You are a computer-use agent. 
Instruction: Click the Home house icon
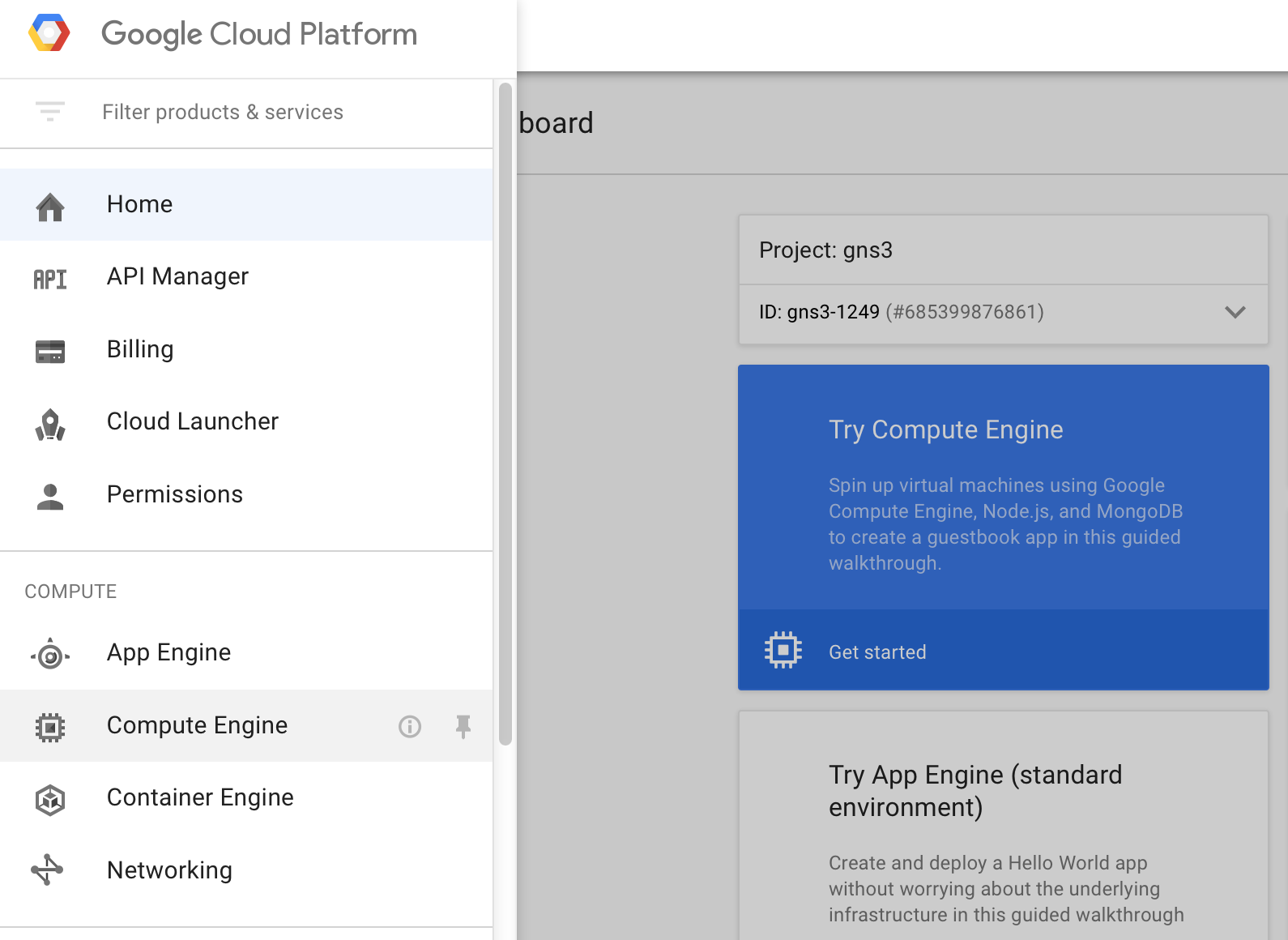(x=50, y=207)
